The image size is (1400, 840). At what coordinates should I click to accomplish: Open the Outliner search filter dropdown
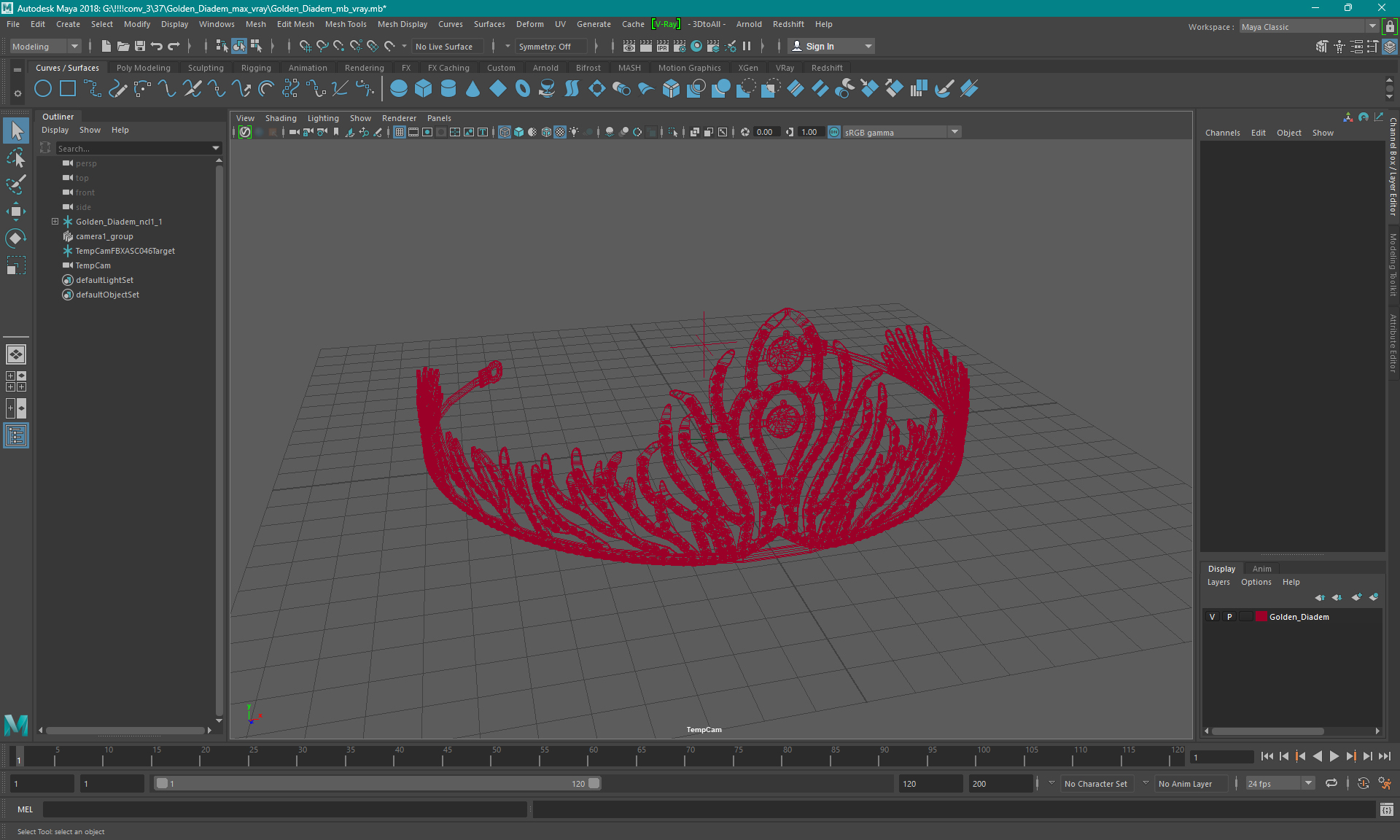click(x=216, y=148)
